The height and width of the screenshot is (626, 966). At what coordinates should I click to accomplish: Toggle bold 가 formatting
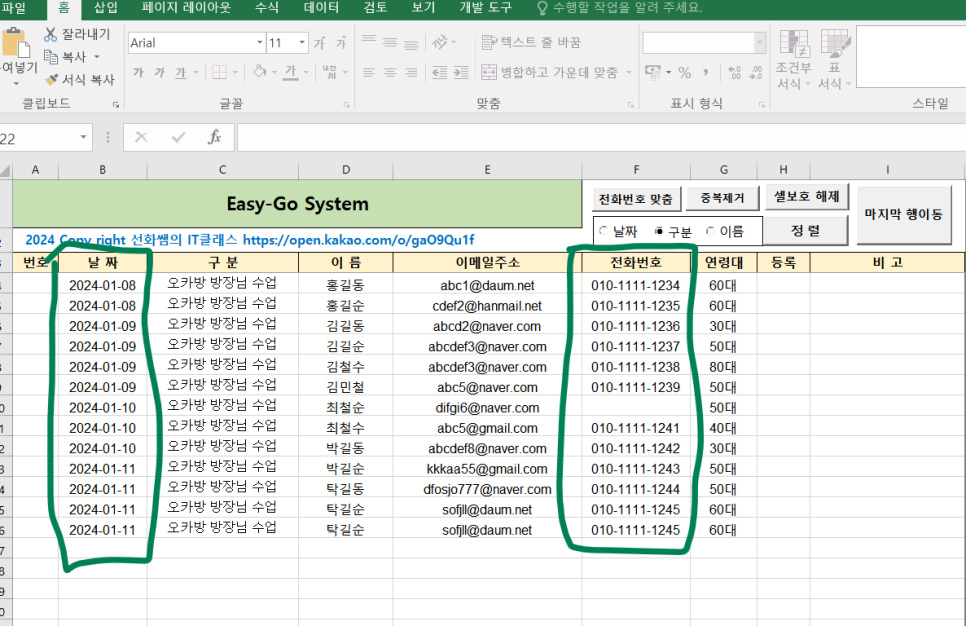coord(139,73)
